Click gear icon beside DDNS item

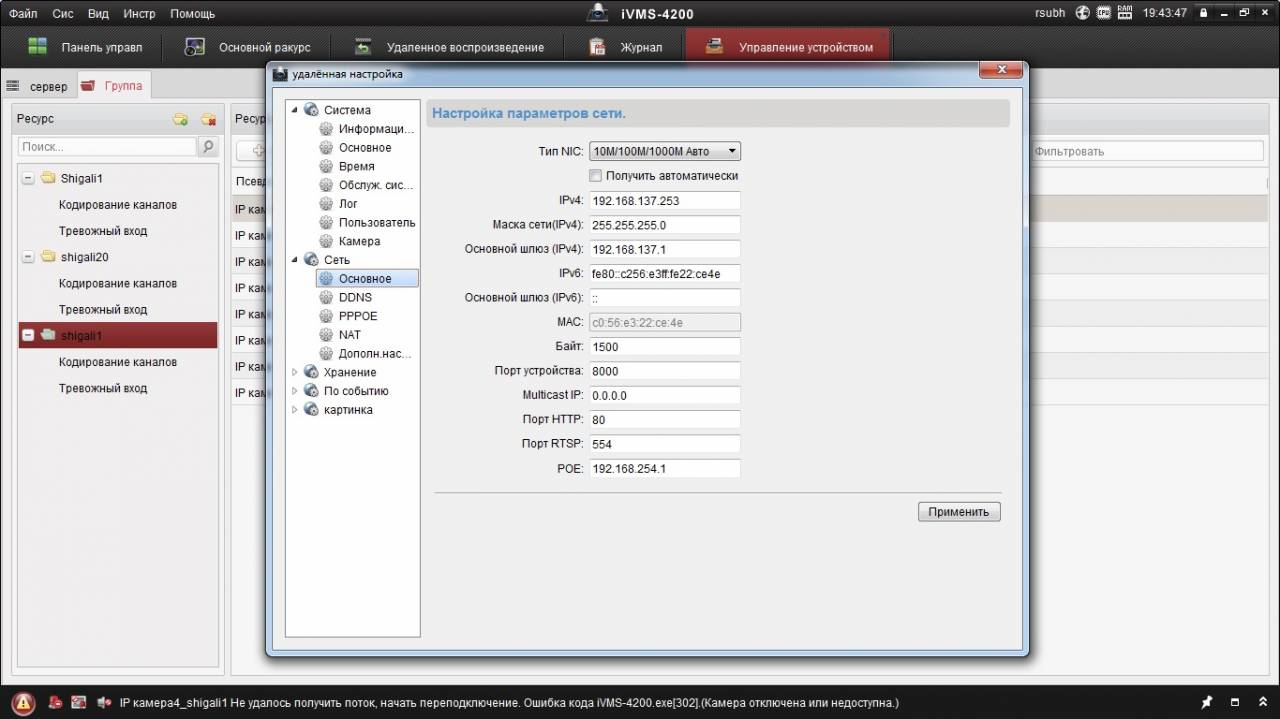(x=326, y=297)
